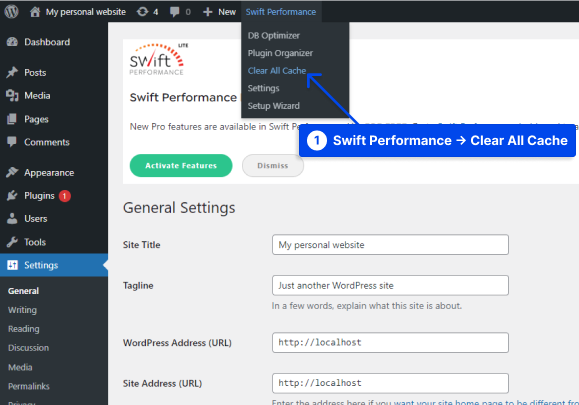Click the Appearance paintbrush icon
This screenshot has width=579, height=405.
12,172
